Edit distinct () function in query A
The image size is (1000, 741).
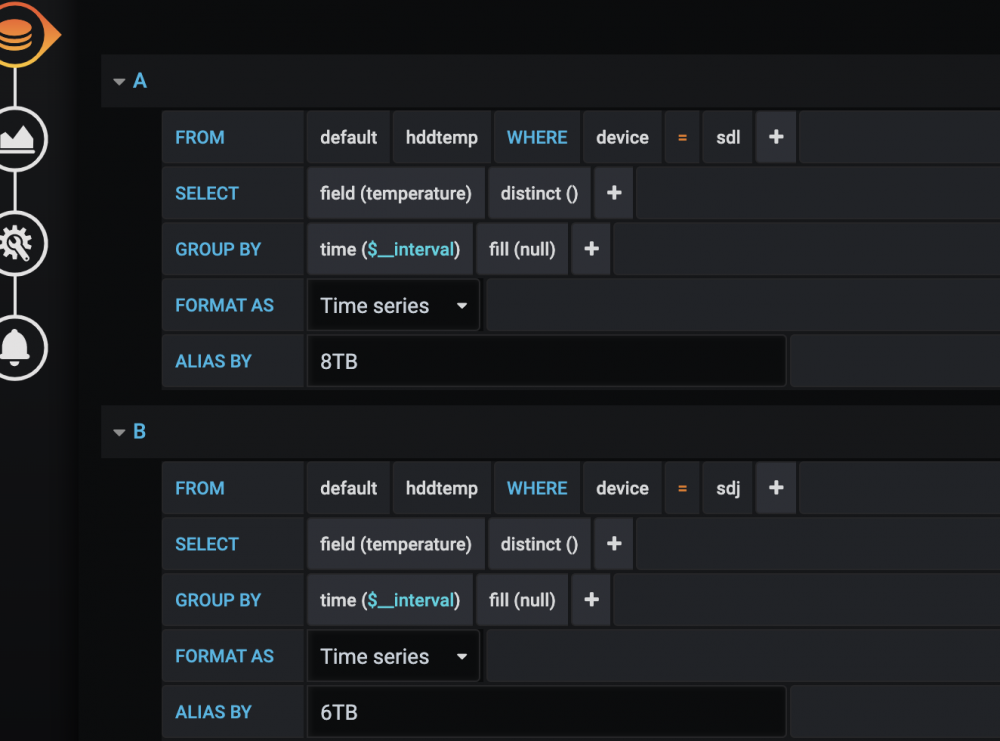[539, 193]
